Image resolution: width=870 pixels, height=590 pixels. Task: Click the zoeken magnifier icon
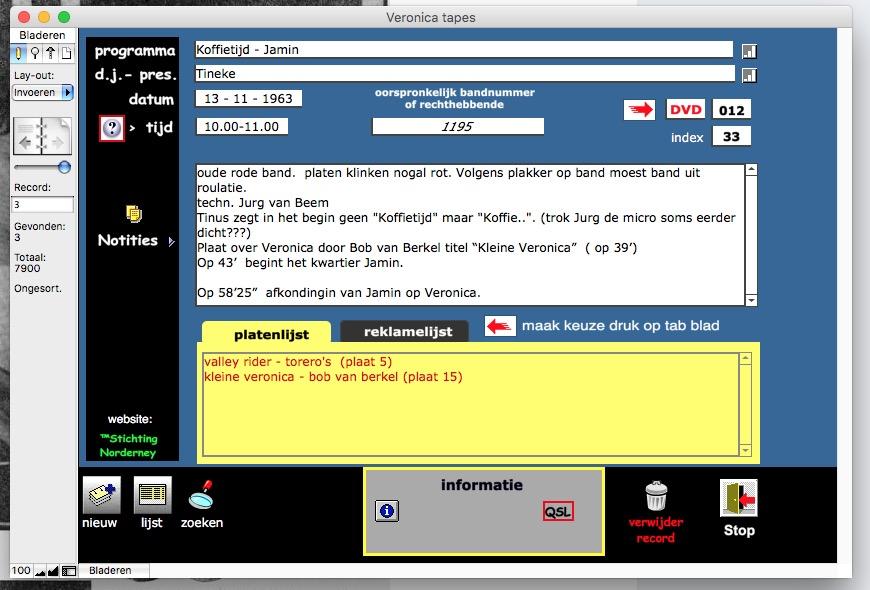(x=202, y=495)
